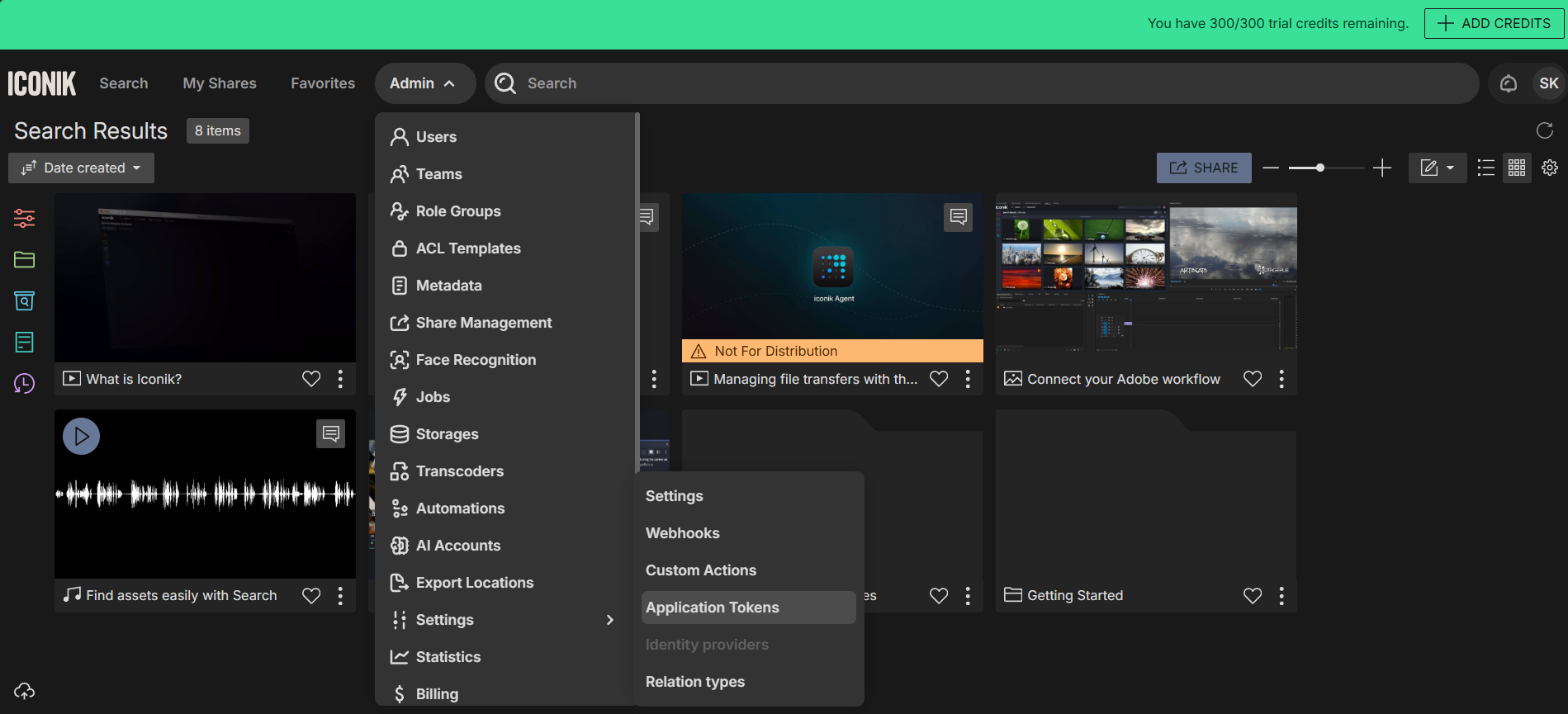Open the Date created sort dropdown

[x=81, y=168]
